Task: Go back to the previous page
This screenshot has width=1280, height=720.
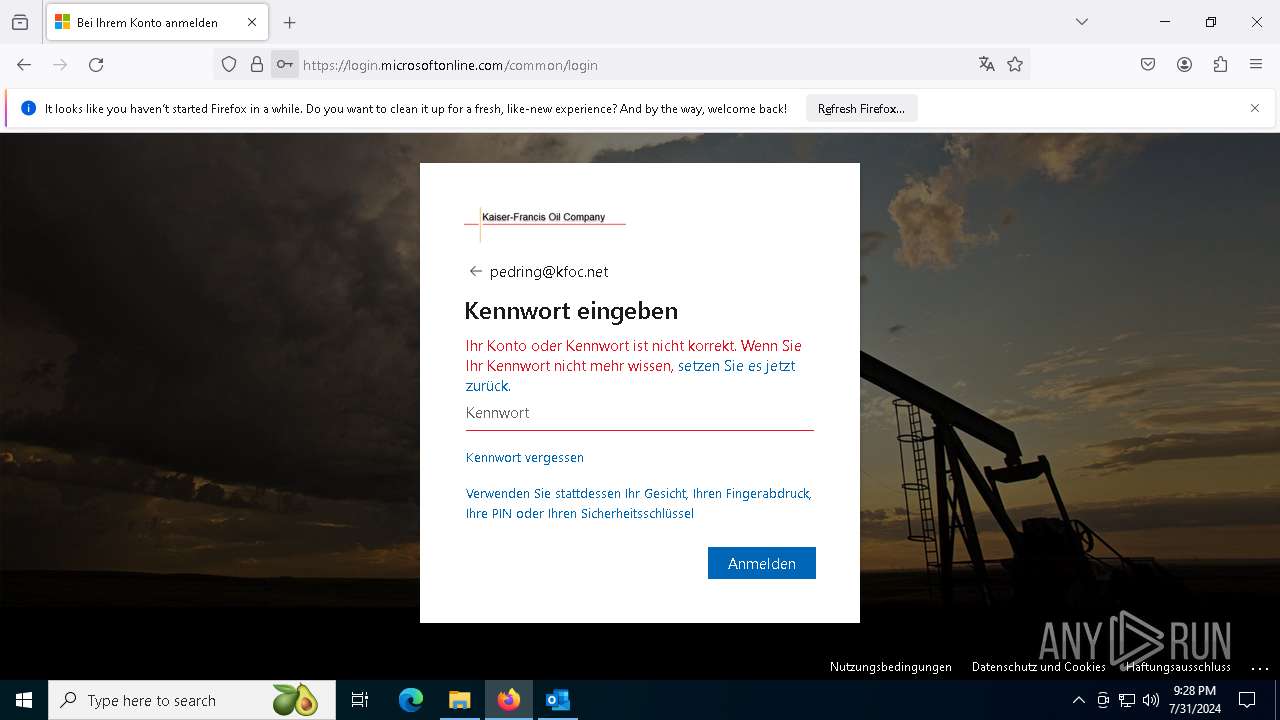Action: (x=24, y=65)
